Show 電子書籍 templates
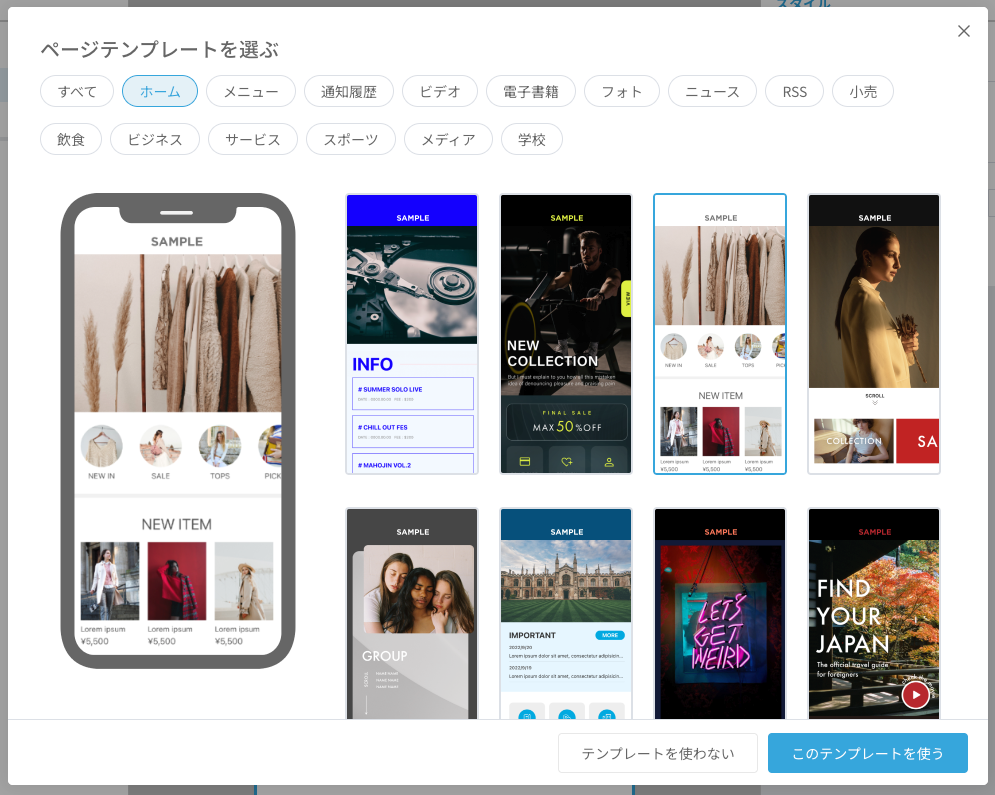 click(x=530, y=91)
